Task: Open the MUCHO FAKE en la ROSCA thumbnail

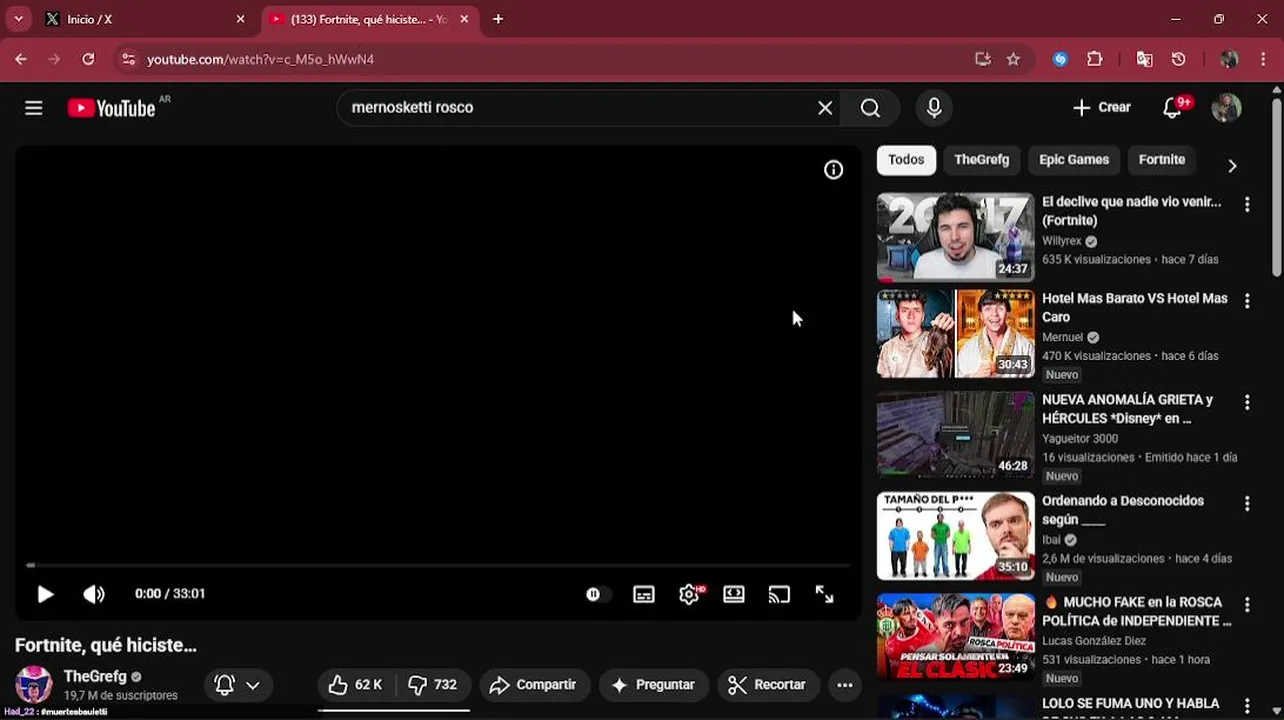Action: click(x=956, y=638)
